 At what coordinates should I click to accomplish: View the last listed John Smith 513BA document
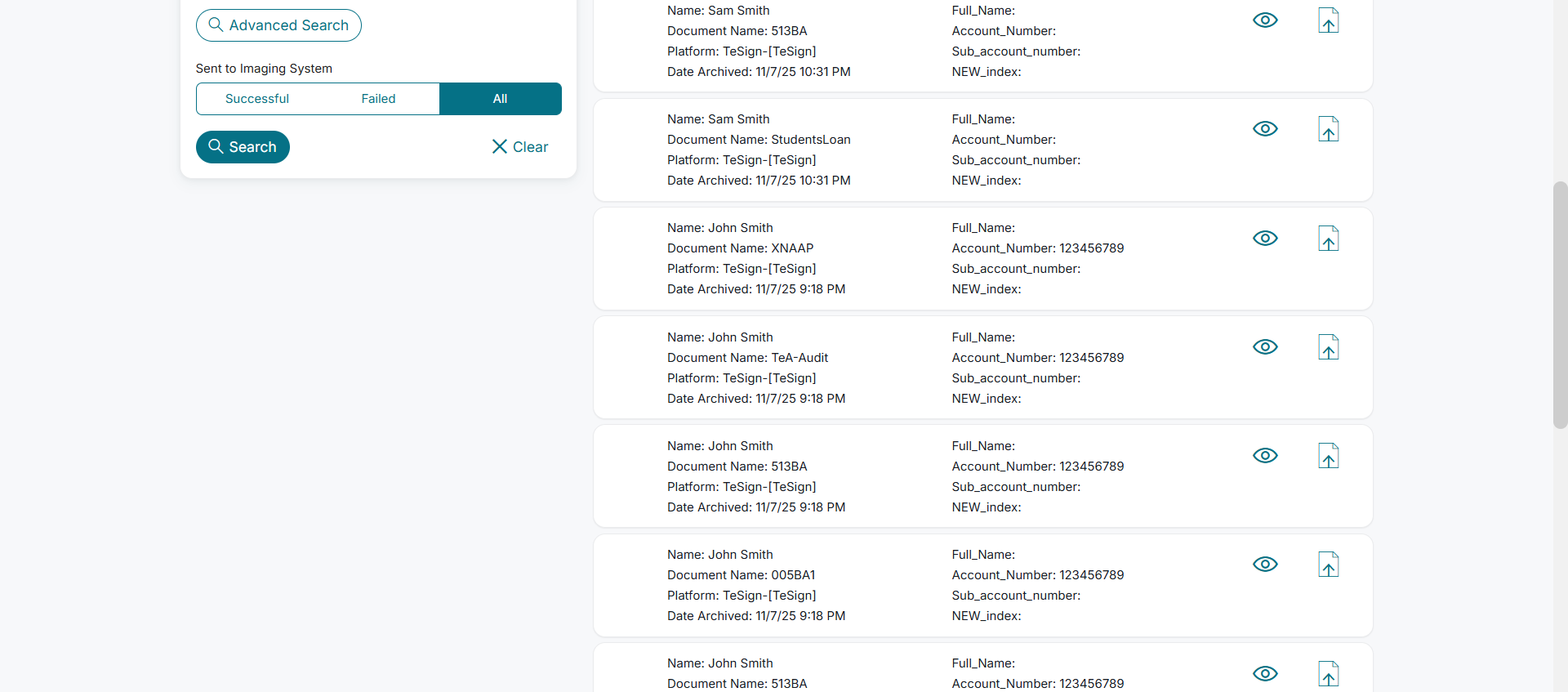1265,673
